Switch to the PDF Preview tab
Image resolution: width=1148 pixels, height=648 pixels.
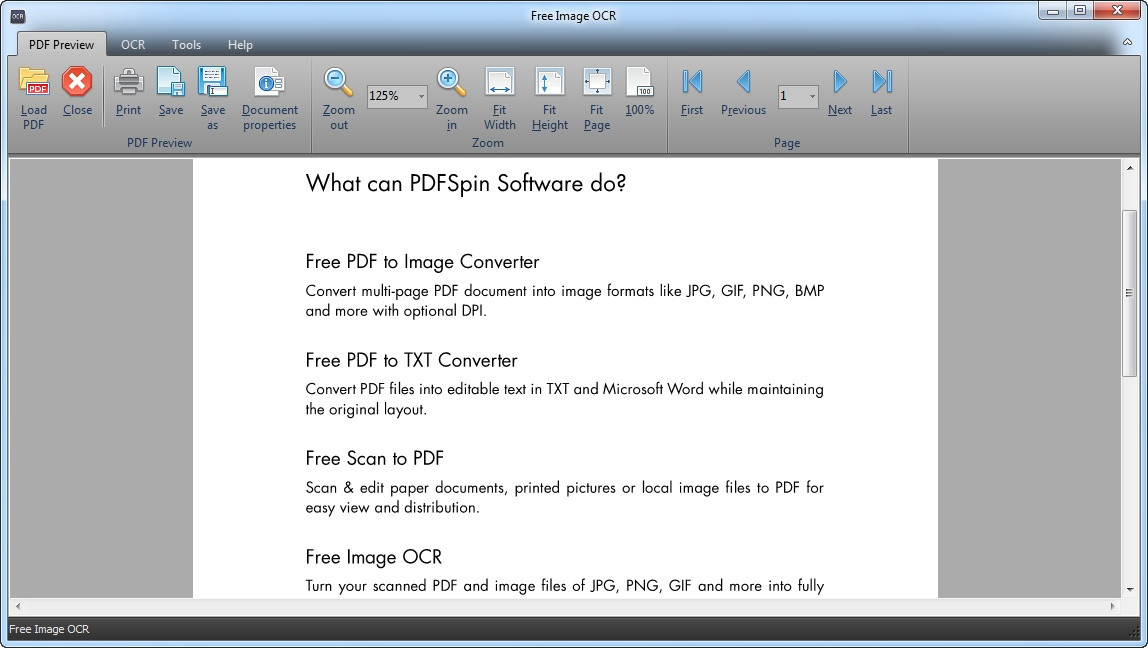pos(62,45)
